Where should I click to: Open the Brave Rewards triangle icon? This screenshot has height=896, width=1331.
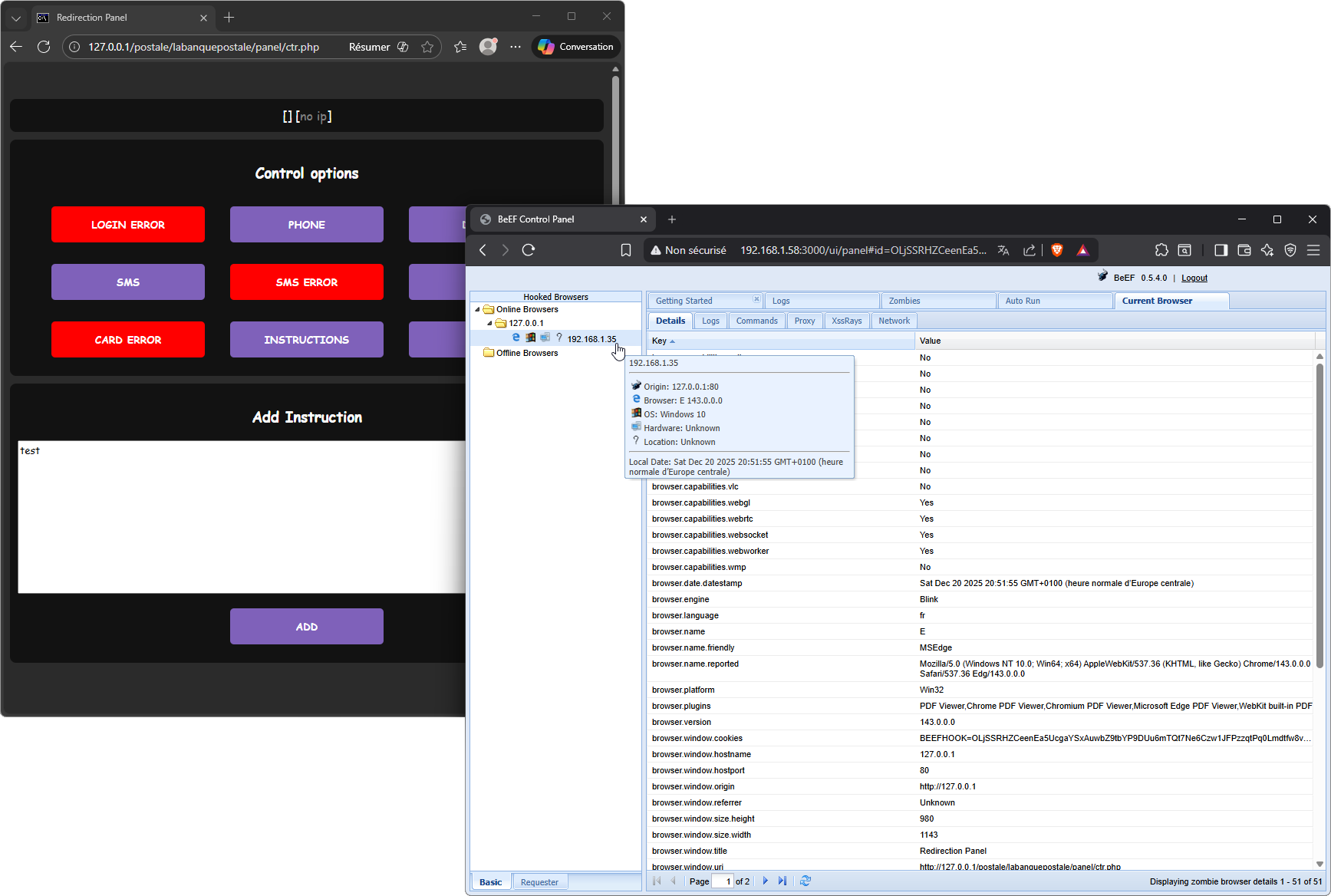pyautogui.click(x=1082, y=250)
